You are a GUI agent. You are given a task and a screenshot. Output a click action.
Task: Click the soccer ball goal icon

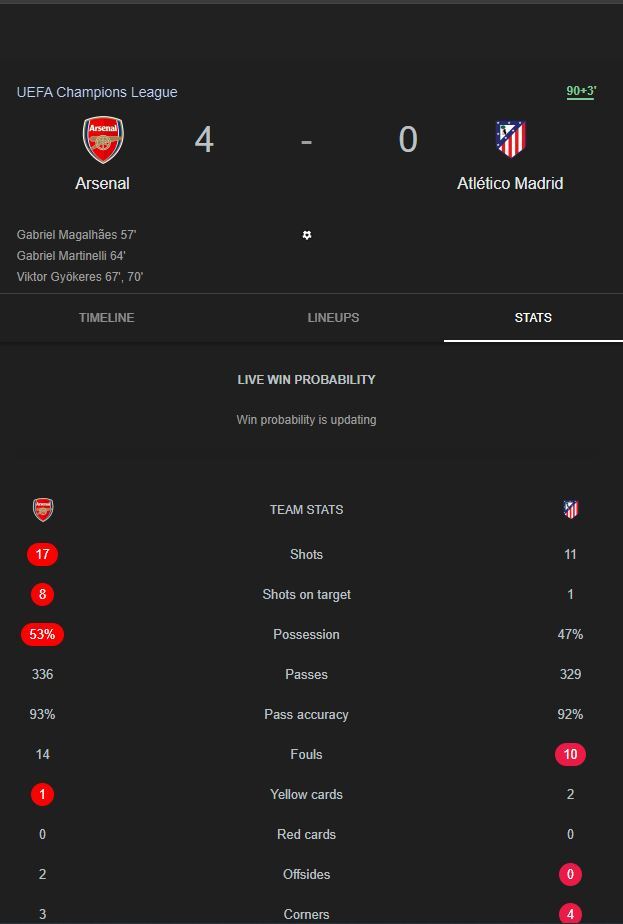[307, 235]
